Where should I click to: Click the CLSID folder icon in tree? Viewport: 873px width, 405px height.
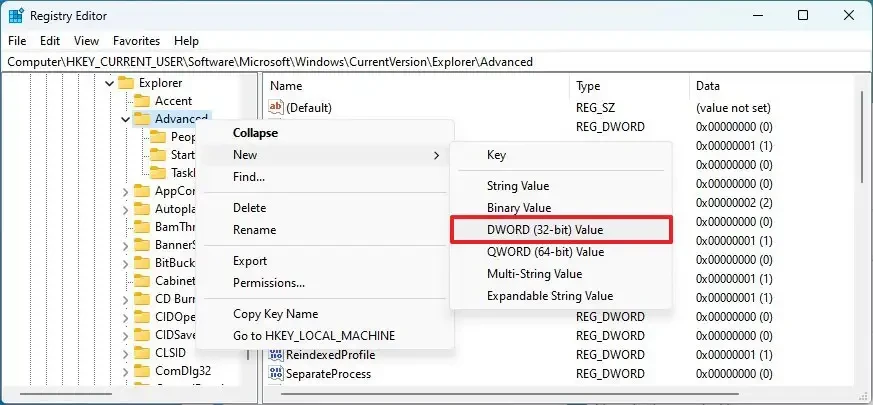point(142,353)
